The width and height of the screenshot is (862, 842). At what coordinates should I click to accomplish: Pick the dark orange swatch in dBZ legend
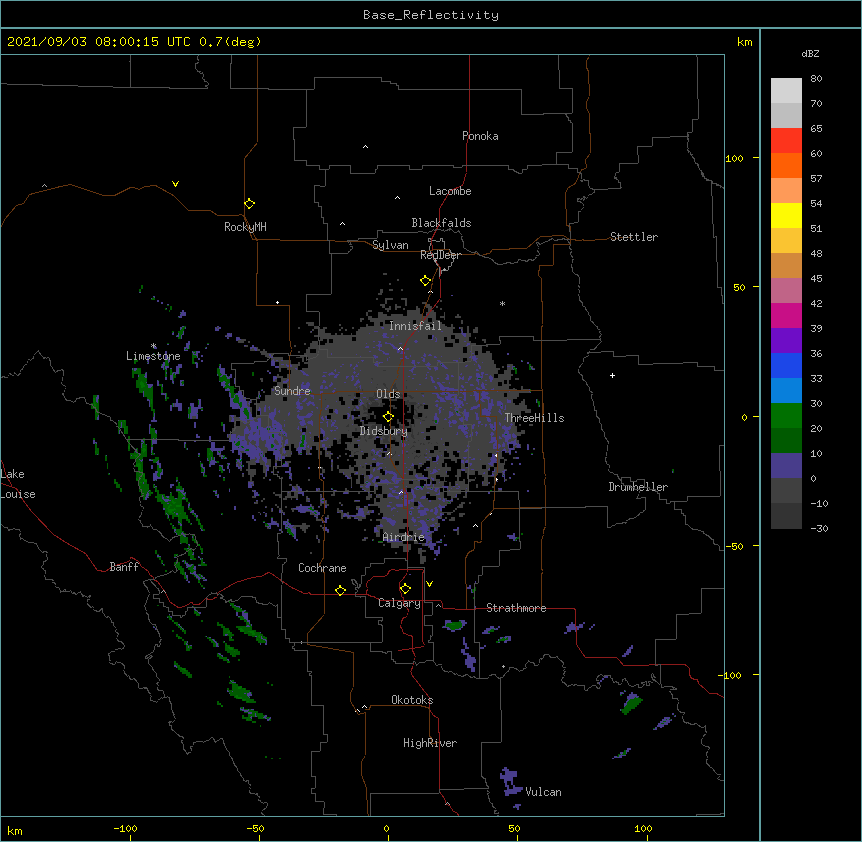pyautogui.click(x=786, y=165)
